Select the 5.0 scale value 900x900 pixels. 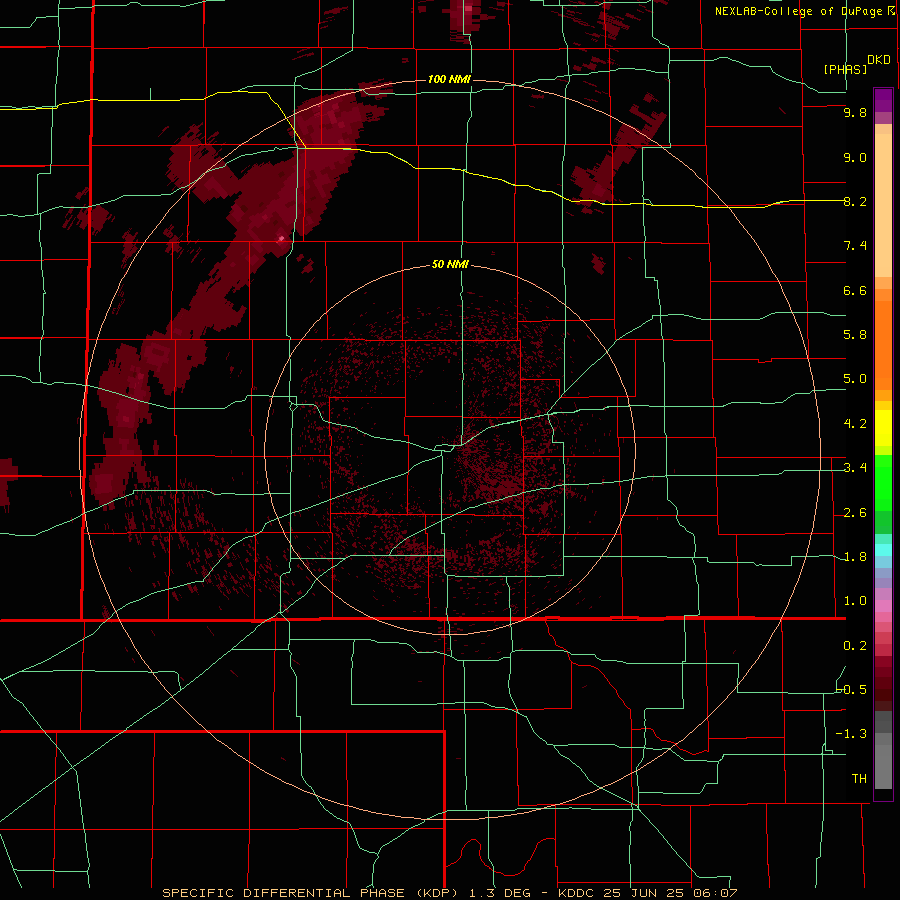(855, 379)
